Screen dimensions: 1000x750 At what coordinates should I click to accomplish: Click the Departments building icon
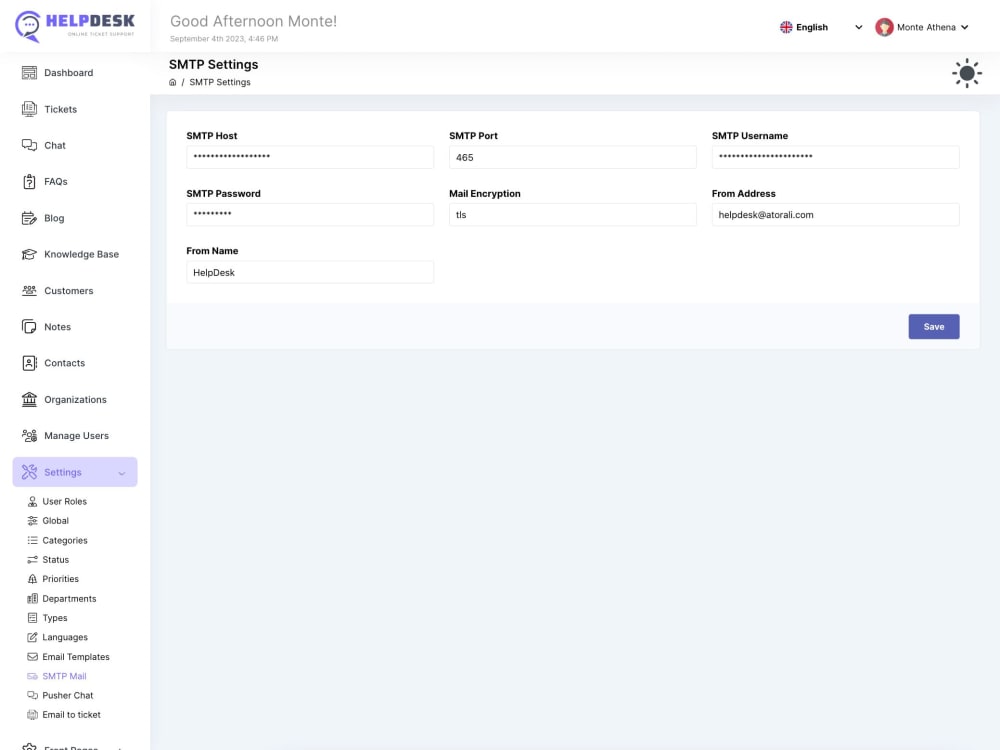[x=33, y=599]
